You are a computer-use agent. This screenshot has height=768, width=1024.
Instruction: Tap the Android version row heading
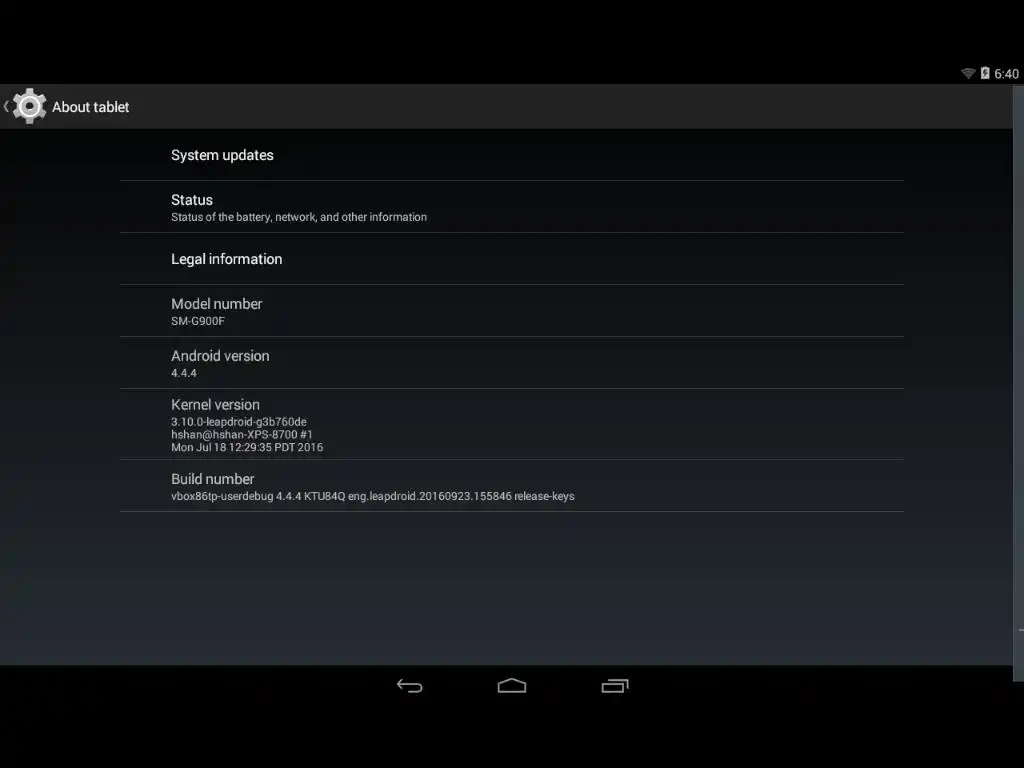click(220, 356)
